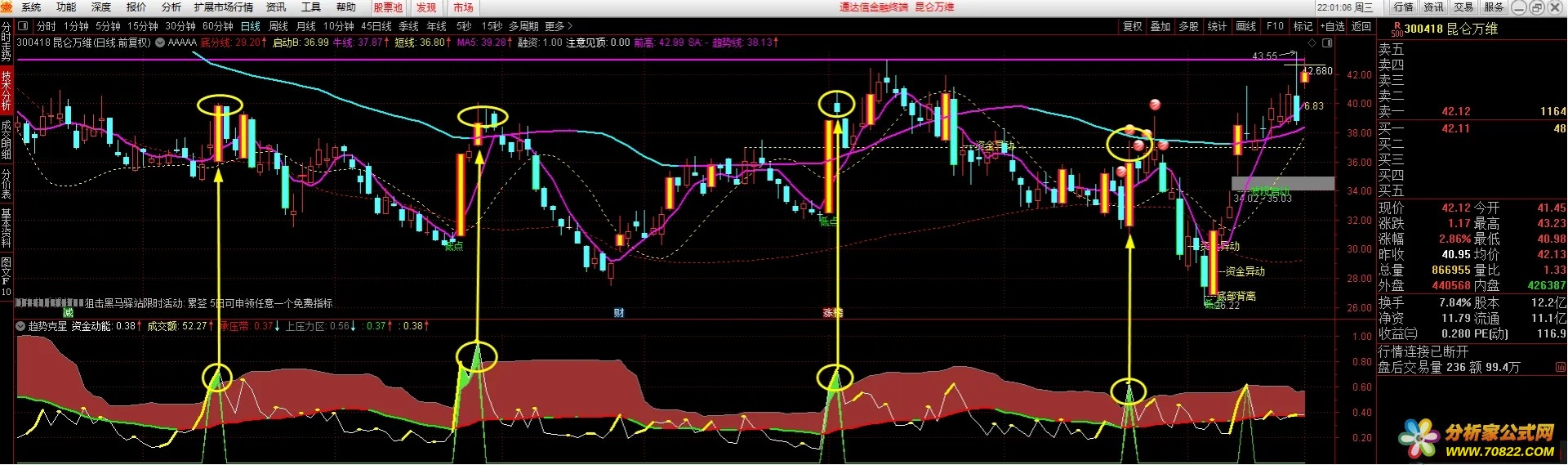Open the 深度 menu
This screenshot has width=1568, height=465.
(x=101, y=7)
